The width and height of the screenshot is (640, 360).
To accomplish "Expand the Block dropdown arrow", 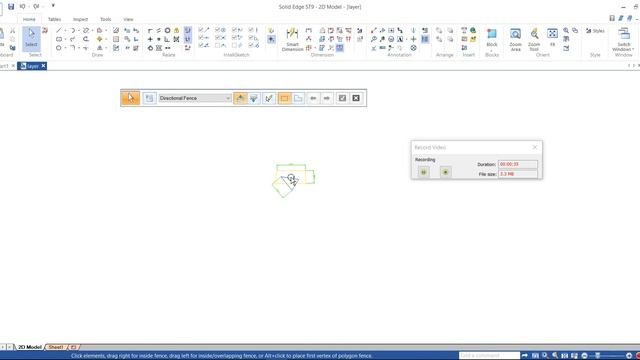I will tap(491, 51).
